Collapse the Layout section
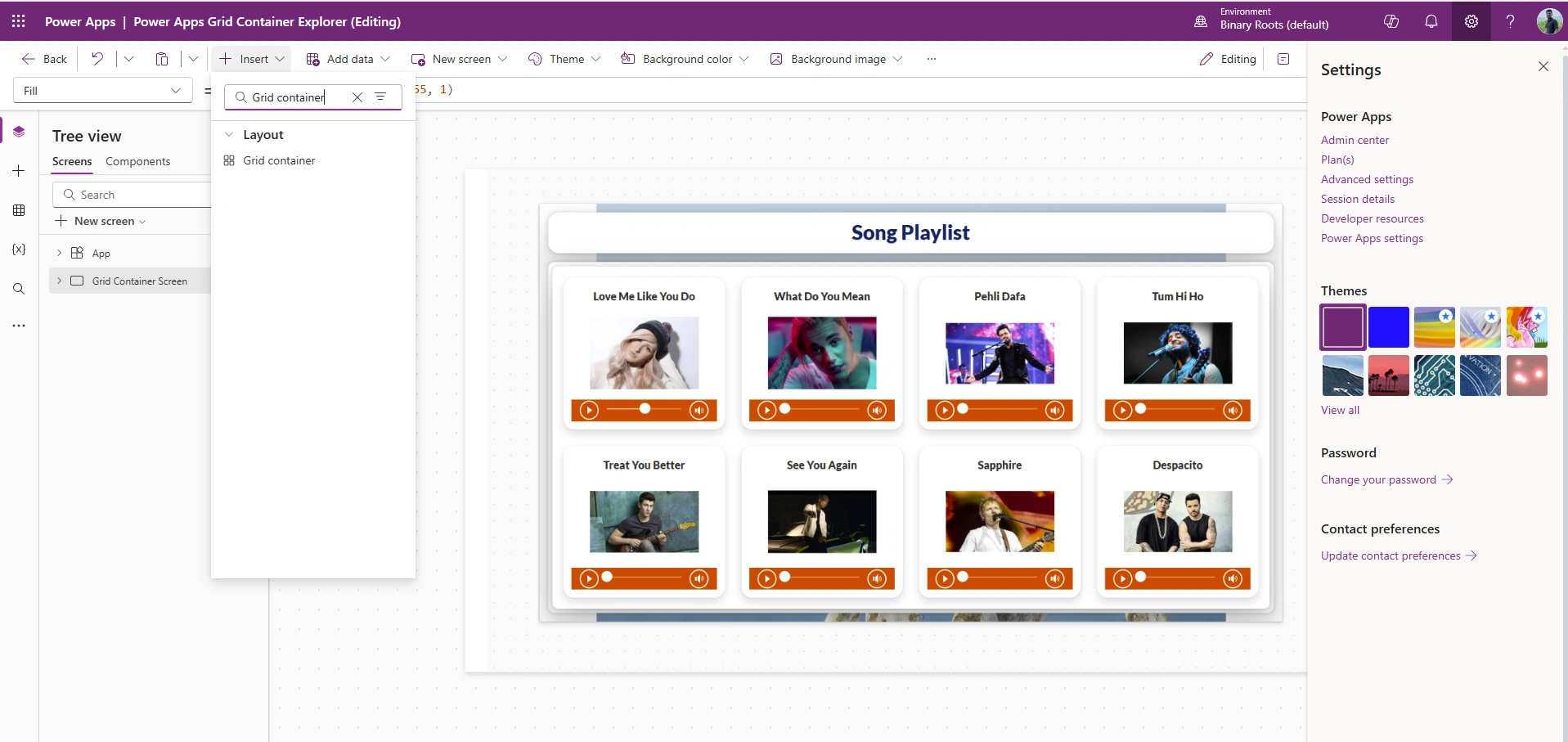 [229, 135]
